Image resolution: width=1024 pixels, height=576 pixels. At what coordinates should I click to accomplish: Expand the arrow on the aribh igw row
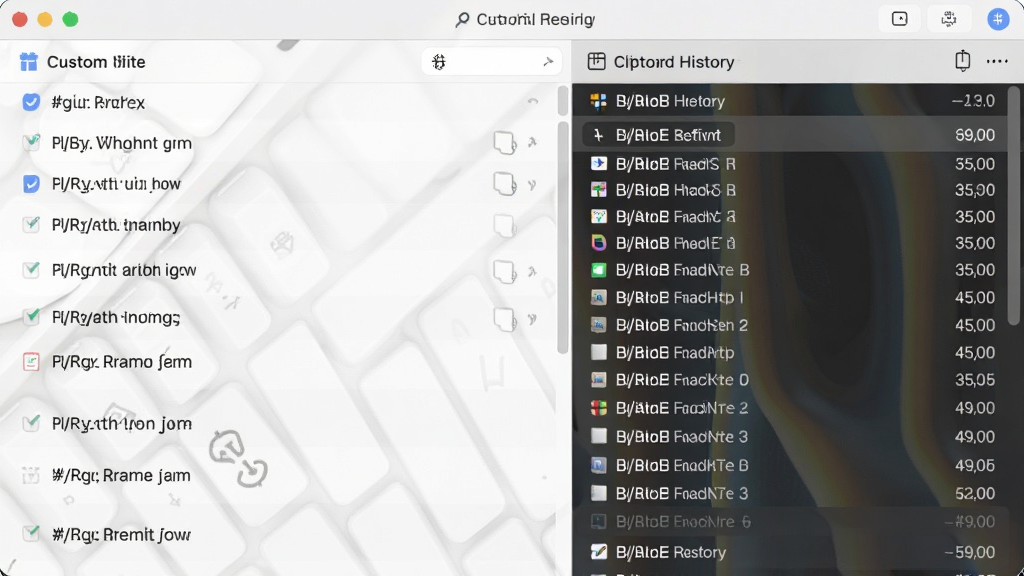[532, 271]
